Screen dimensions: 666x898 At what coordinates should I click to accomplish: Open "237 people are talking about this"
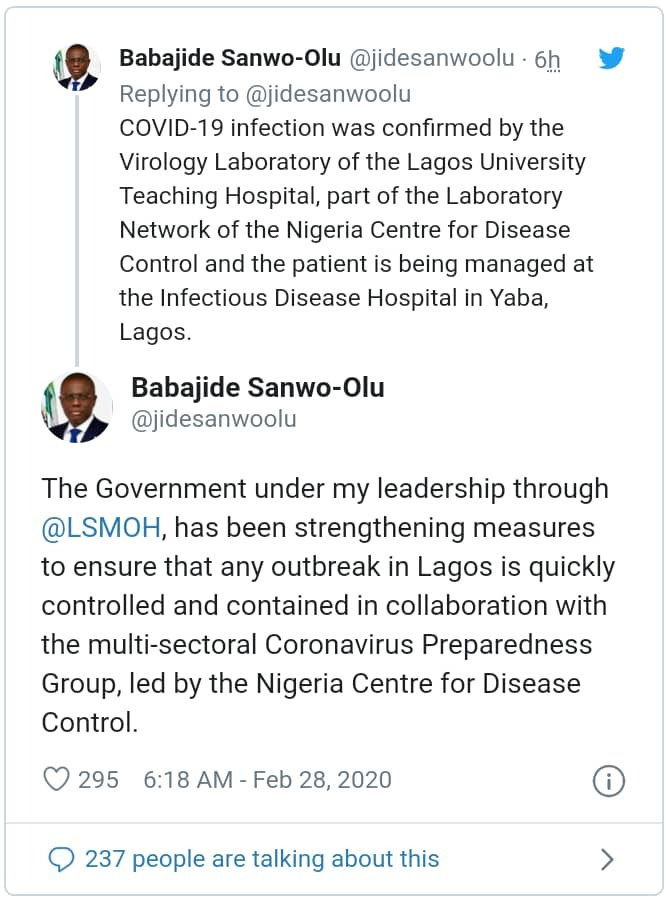click(262, 858)
